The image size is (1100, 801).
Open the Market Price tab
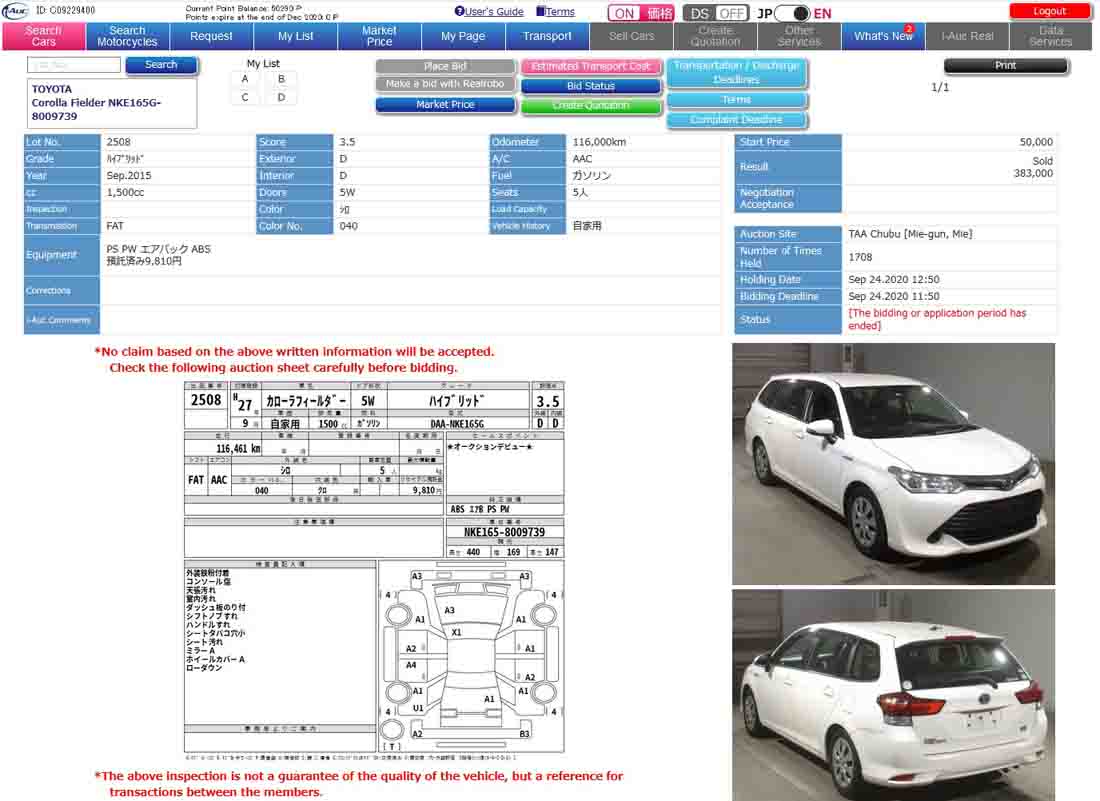tap(380, 36)
